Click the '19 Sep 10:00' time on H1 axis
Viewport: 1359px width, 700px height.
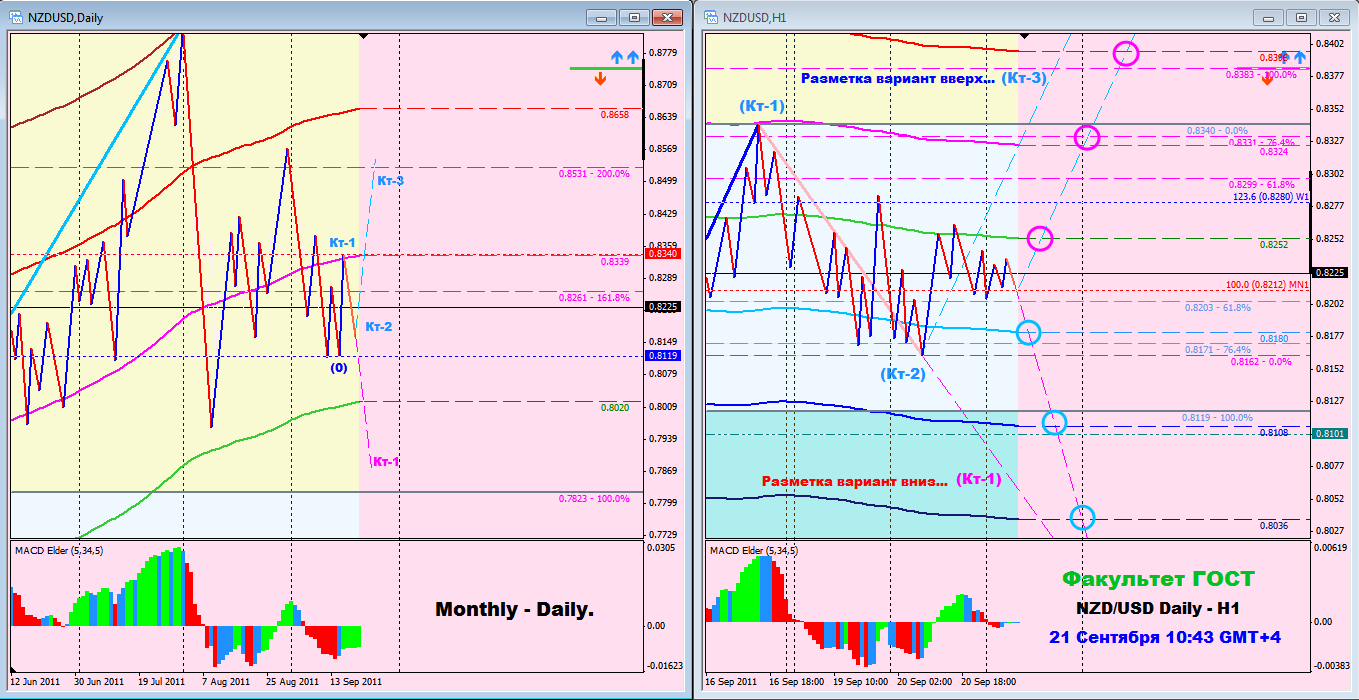click(860, 681)
